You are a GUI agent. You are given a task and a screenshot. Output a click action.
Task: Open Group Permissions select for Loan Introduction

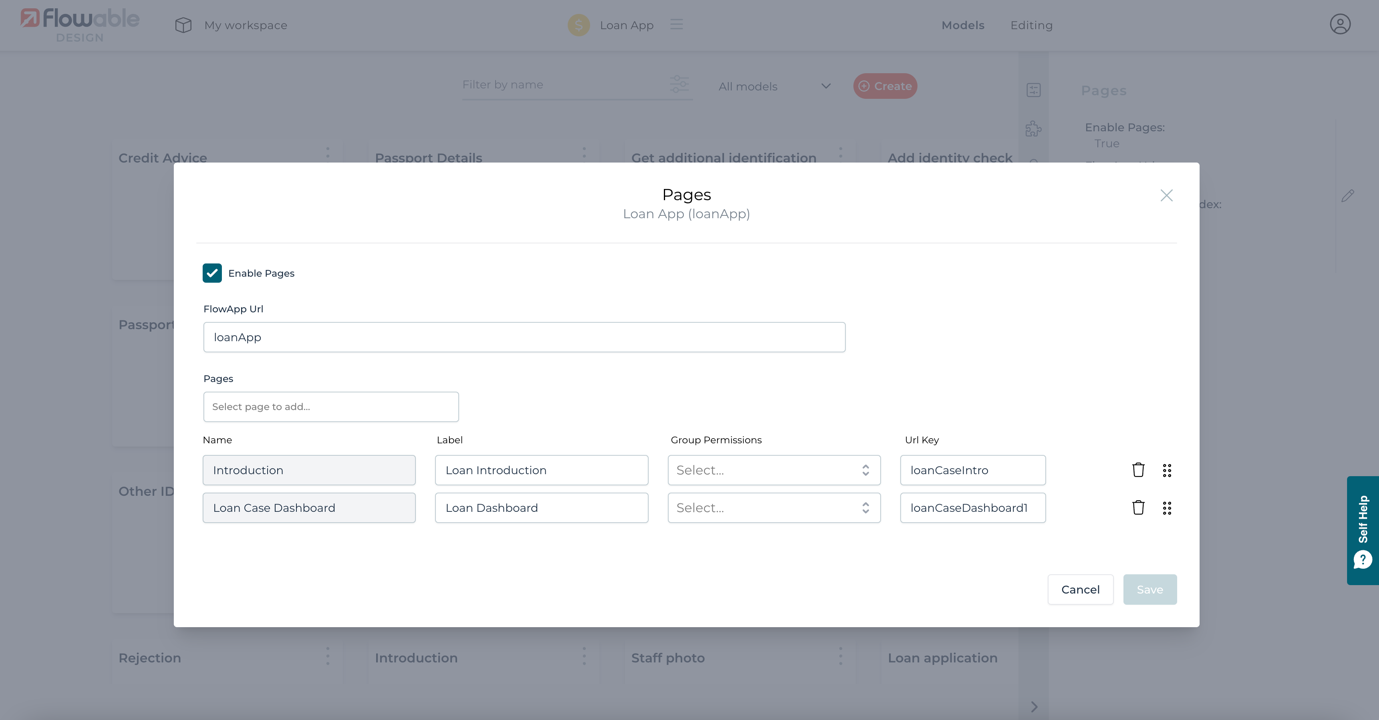774,469
